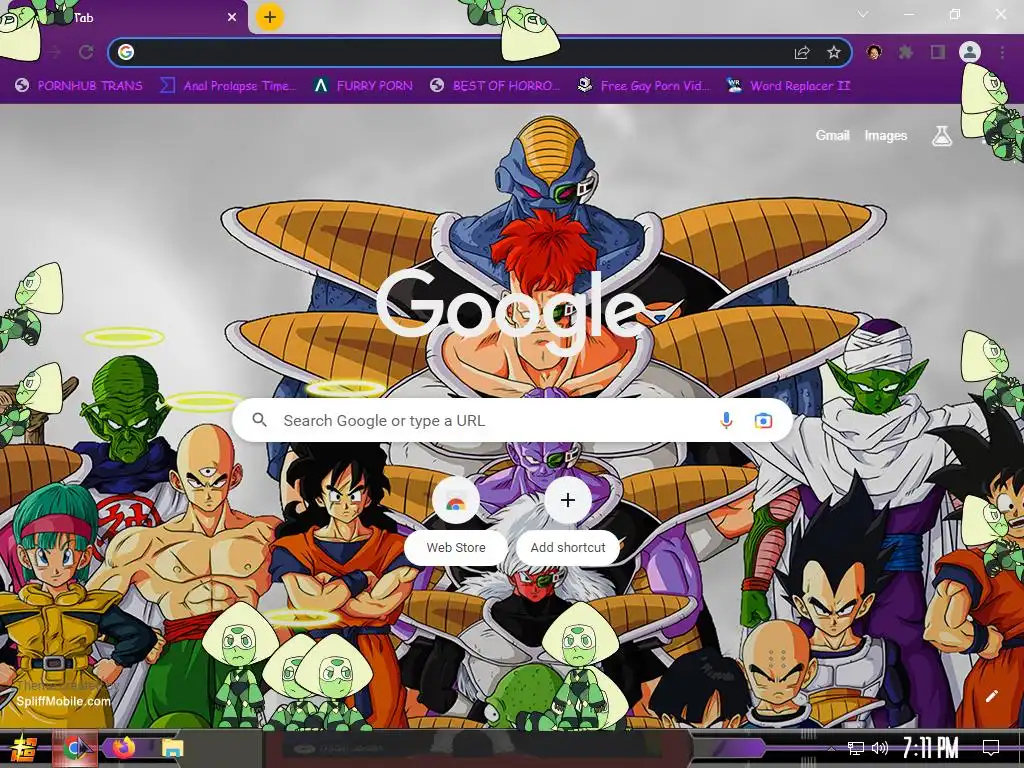Select the tab labeled Tab
Viewport: 1024px width, 768px height.
tap(124, 18)
